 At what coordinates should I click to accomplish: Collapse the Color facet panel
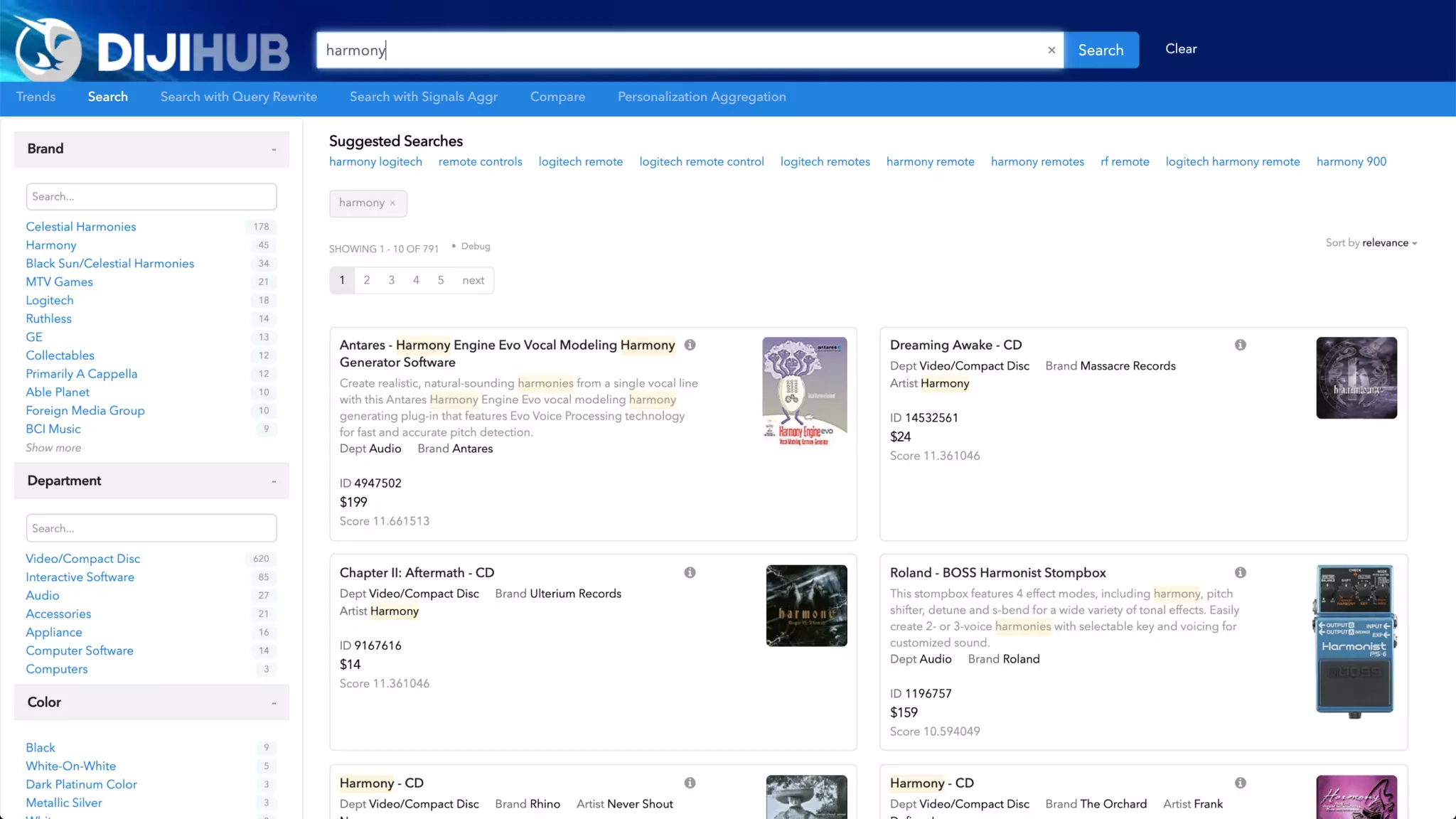coord(274,702)
